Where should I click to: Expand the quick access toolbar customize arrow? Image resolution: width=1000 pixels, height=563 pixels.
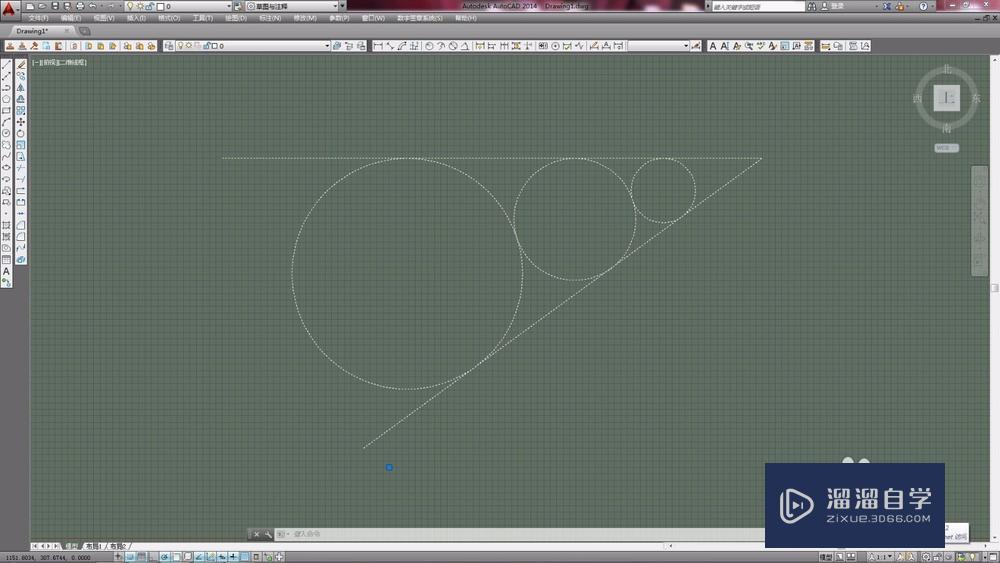click(x=342, y=6)
